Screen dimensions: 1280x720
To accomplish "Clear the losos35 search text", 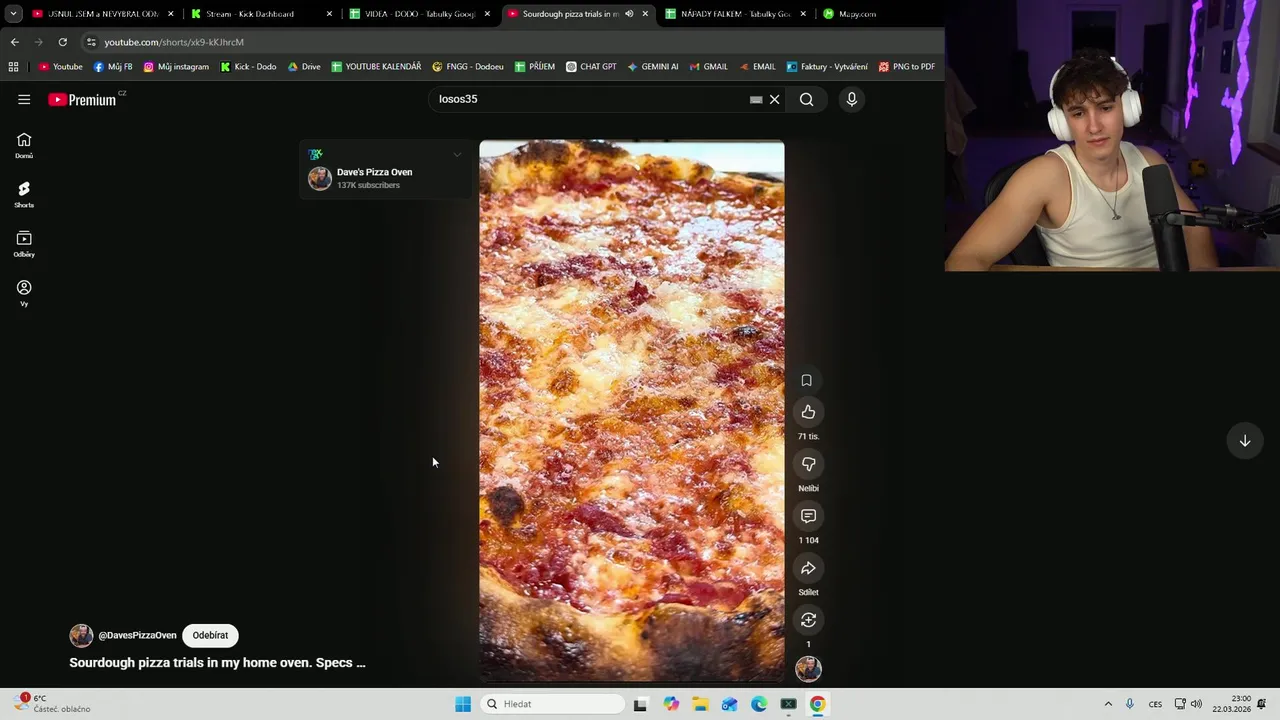I will (x=774, y=99).
